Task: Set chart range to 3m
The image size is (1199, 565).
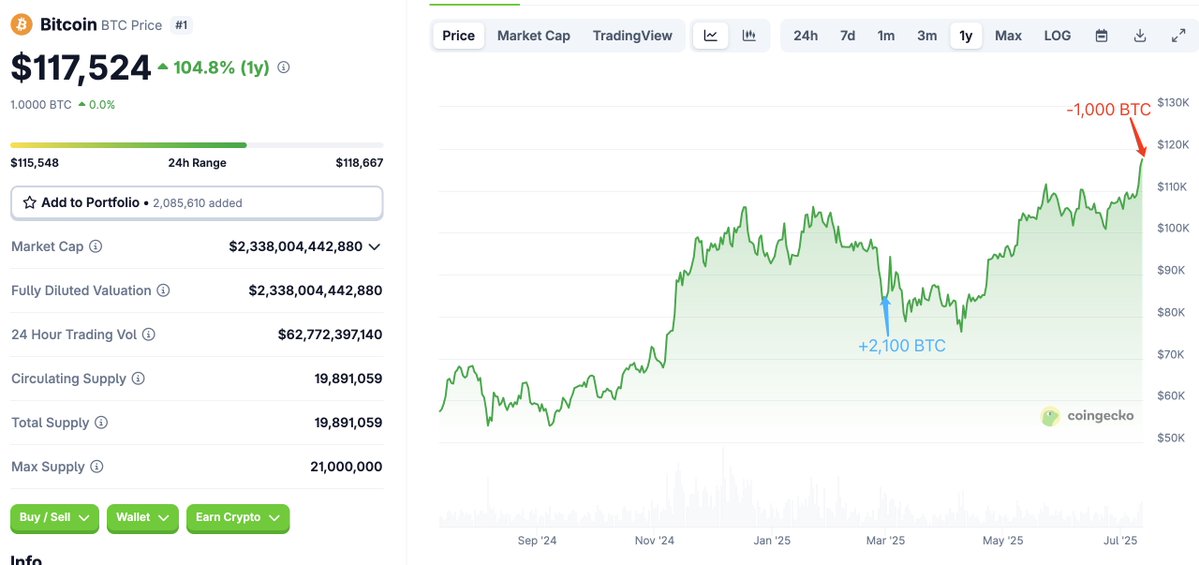Action: 927,35
